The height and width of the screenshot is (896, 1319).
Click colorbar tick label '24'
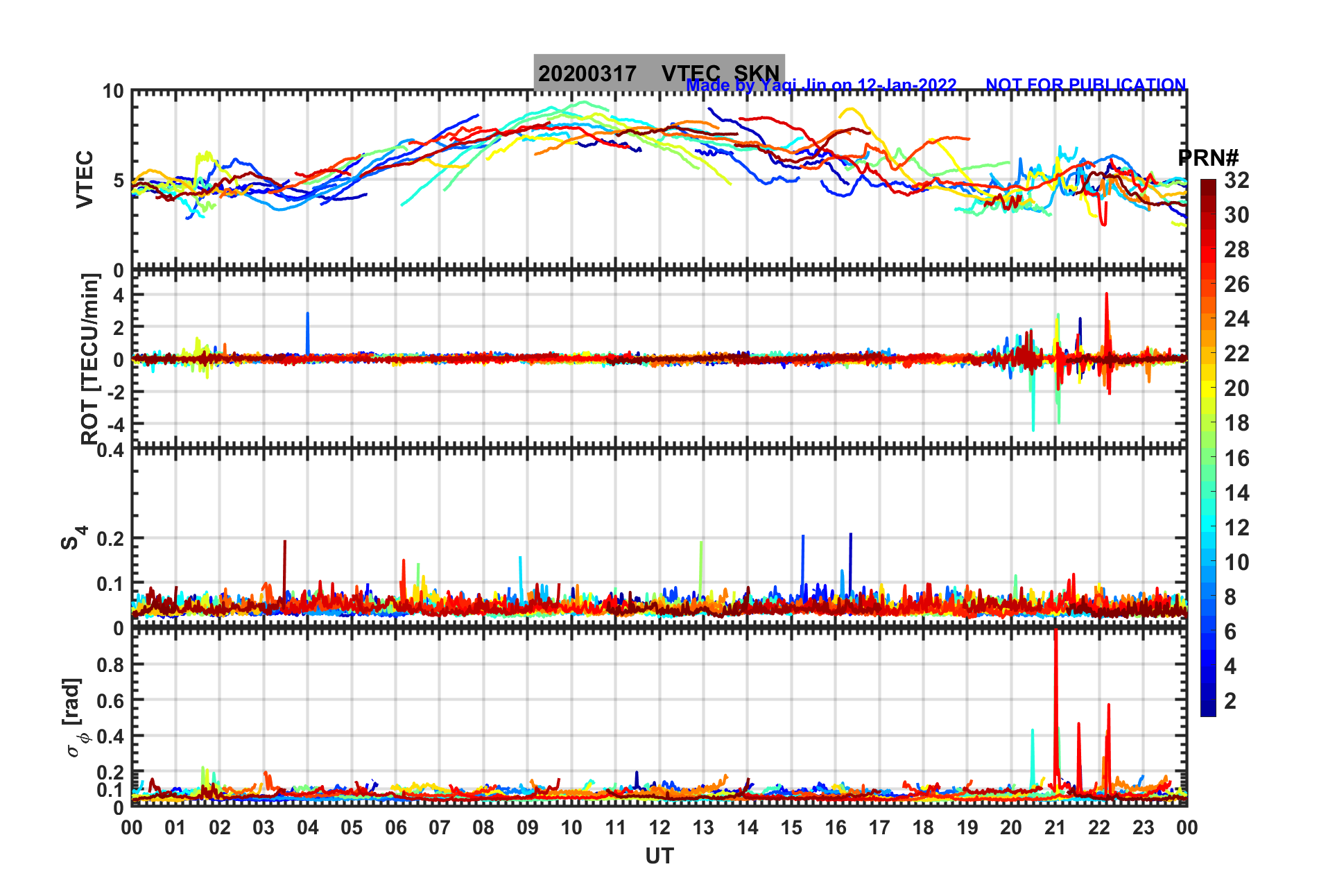coord(1236,319)
